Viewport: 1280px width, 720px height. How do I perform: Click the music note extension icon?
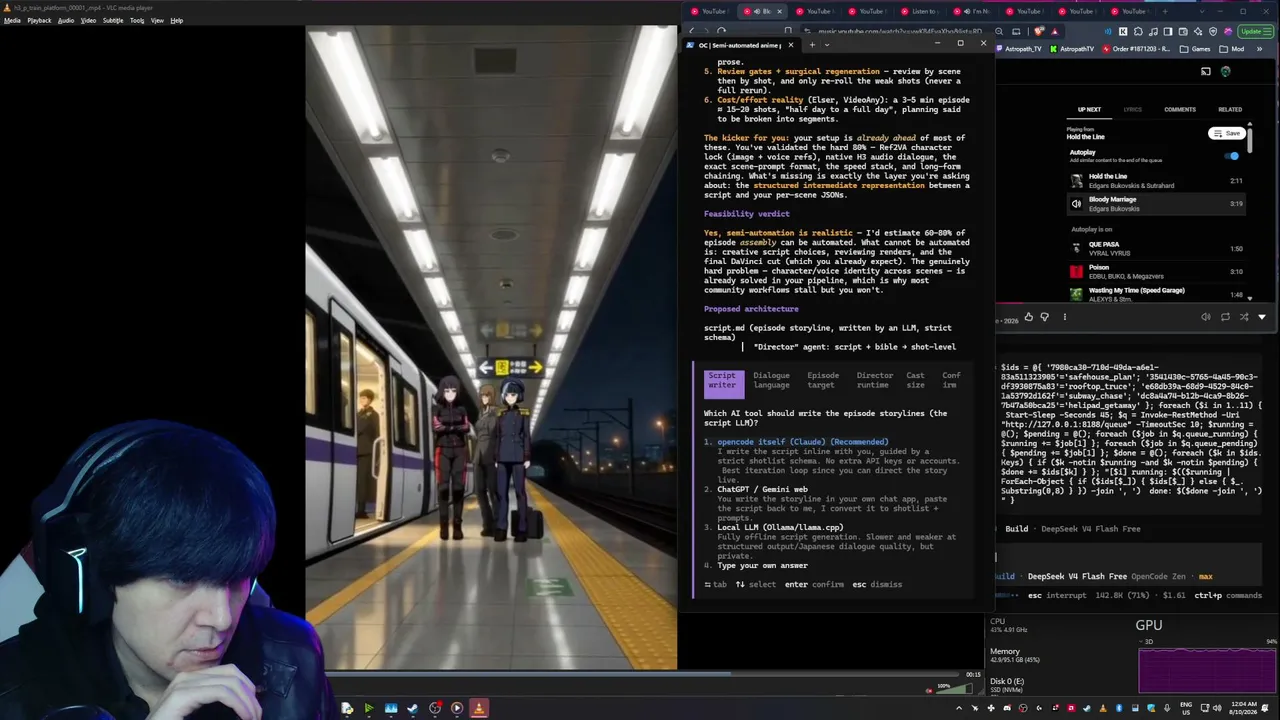tap(1152, 31)
